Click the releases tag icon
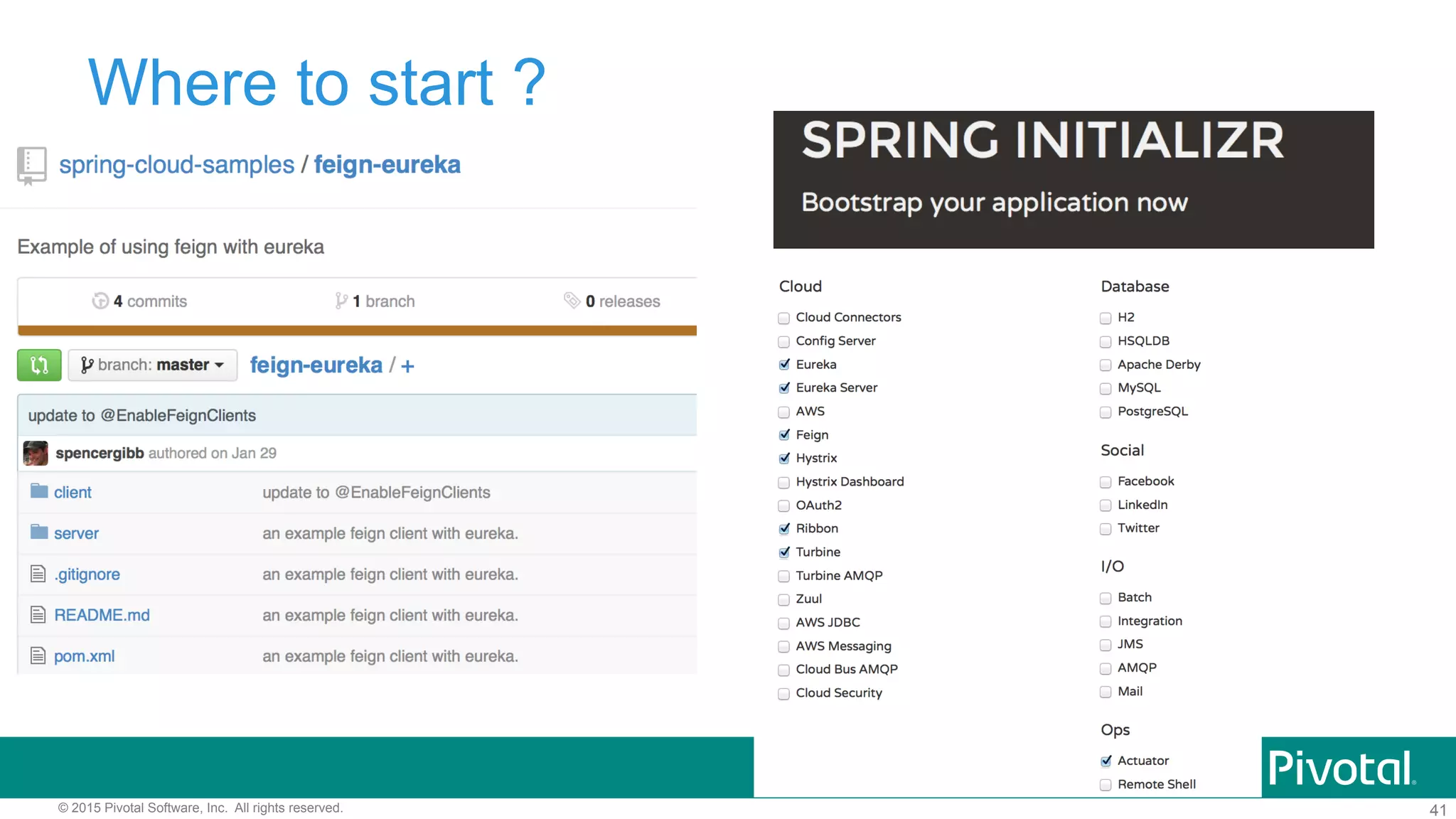 pos(572,301)
